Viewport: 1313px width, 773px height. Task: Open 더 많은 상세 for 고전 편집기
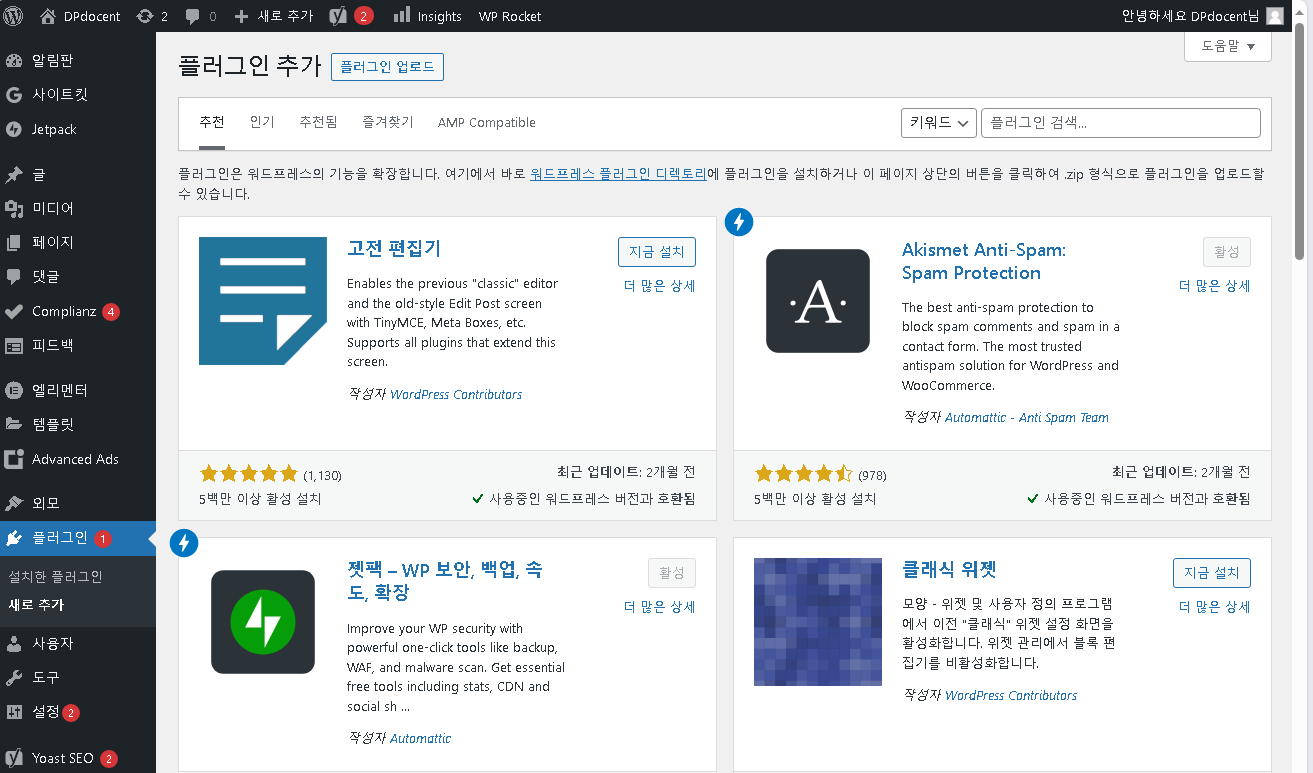[659, 286]
